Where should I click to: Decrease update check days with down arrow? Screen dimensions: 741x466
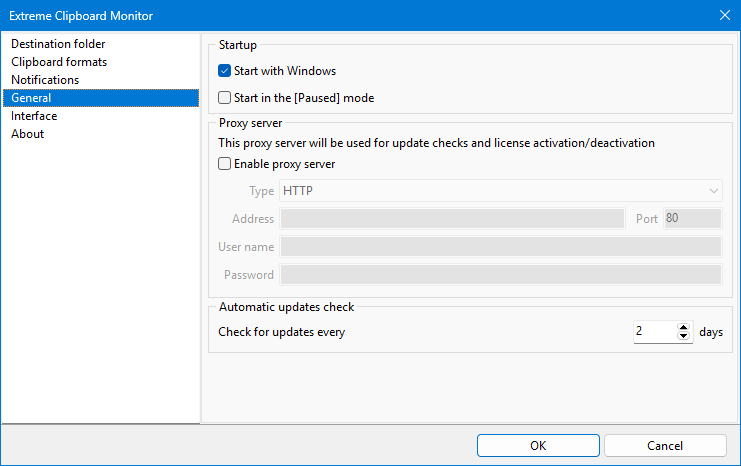[x=683, y=336]
